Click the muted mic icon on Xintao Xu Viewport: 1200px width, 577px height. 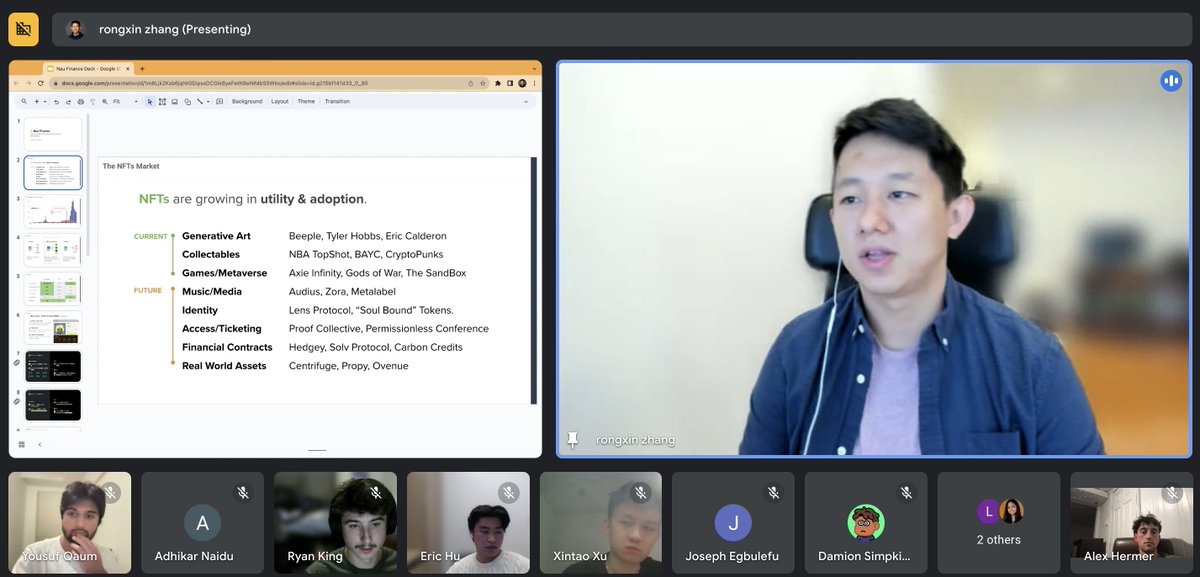[x=641, y=492]
